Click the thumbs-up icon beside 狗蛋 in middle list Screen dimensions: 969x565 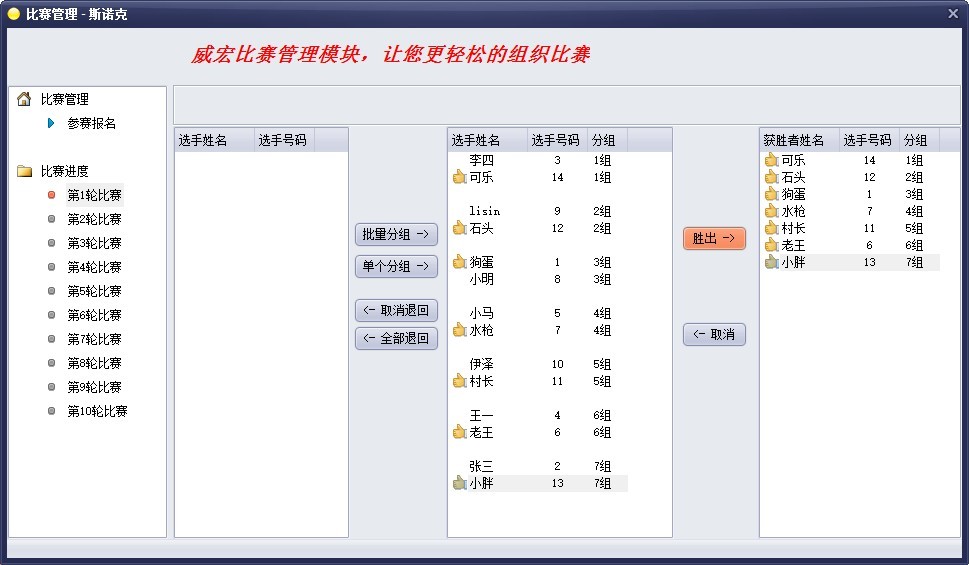(459, 262)
